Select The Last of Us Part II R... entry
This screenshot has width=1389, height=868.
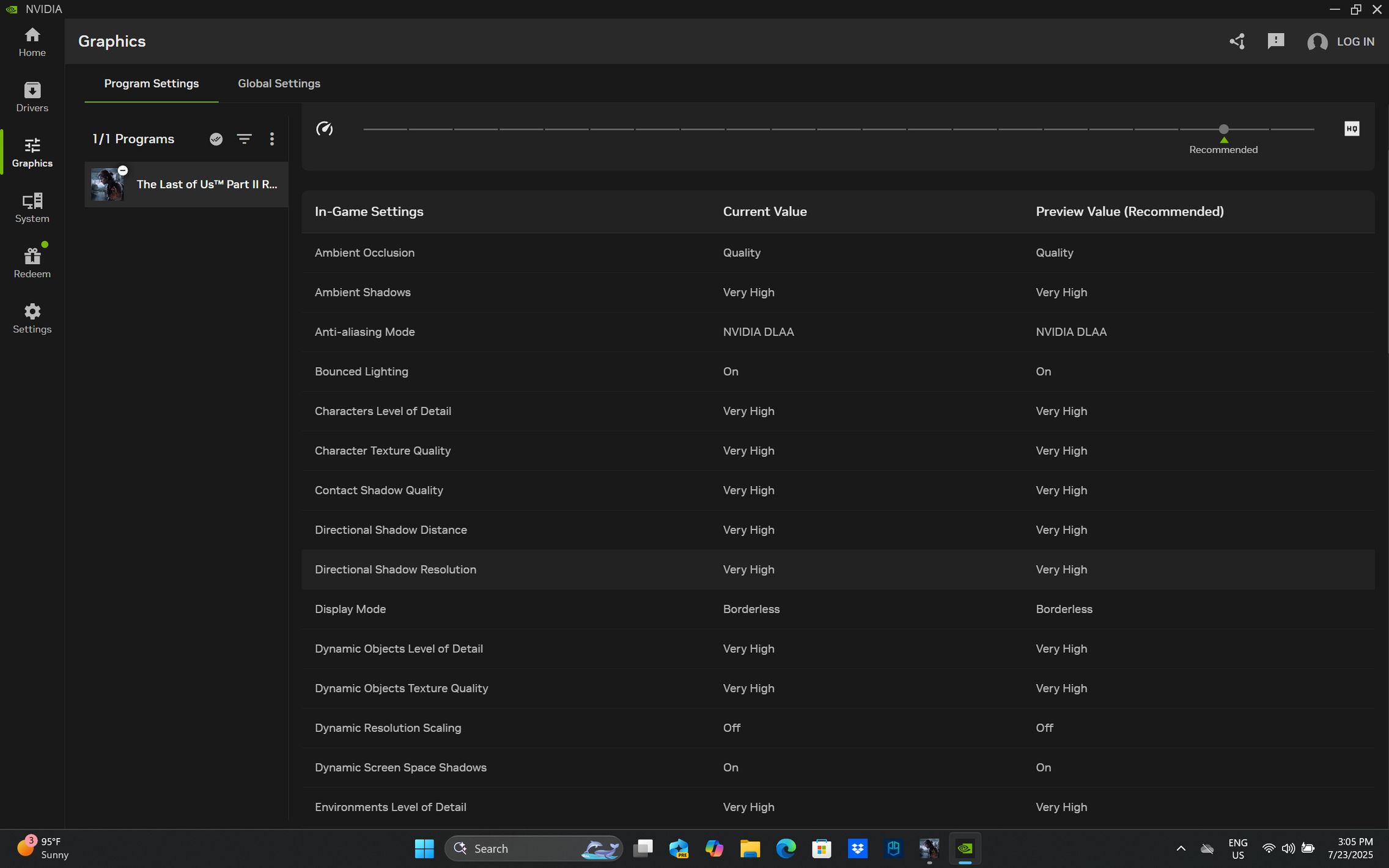[x=186, y=185]
